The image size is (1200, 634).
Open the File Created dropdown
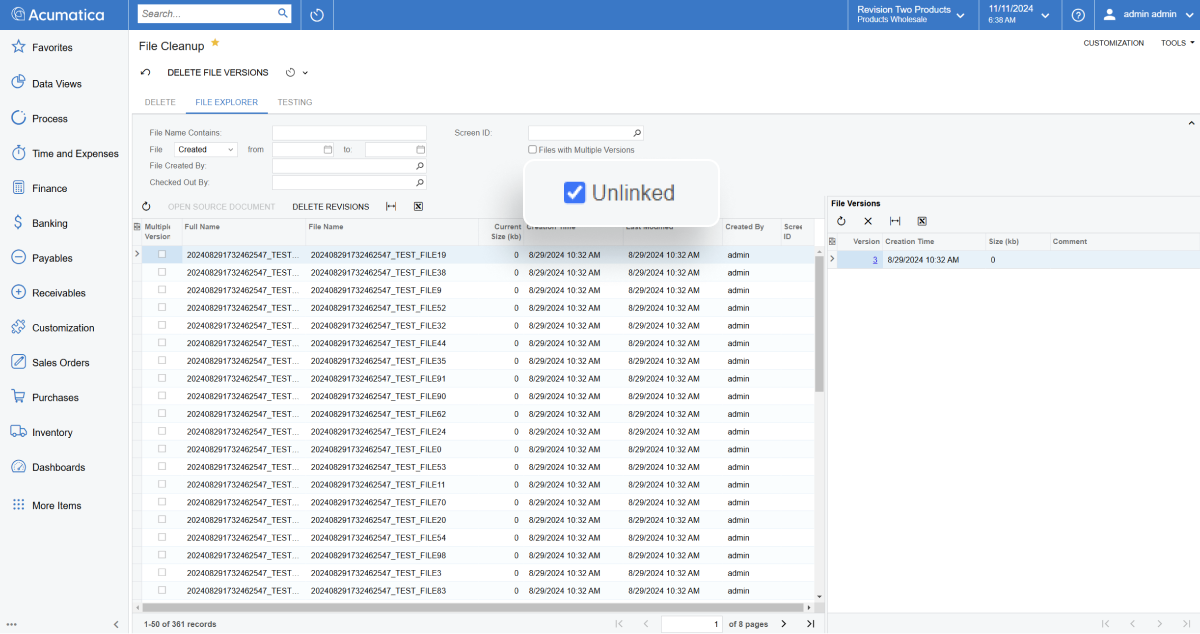tap(207, 150)
